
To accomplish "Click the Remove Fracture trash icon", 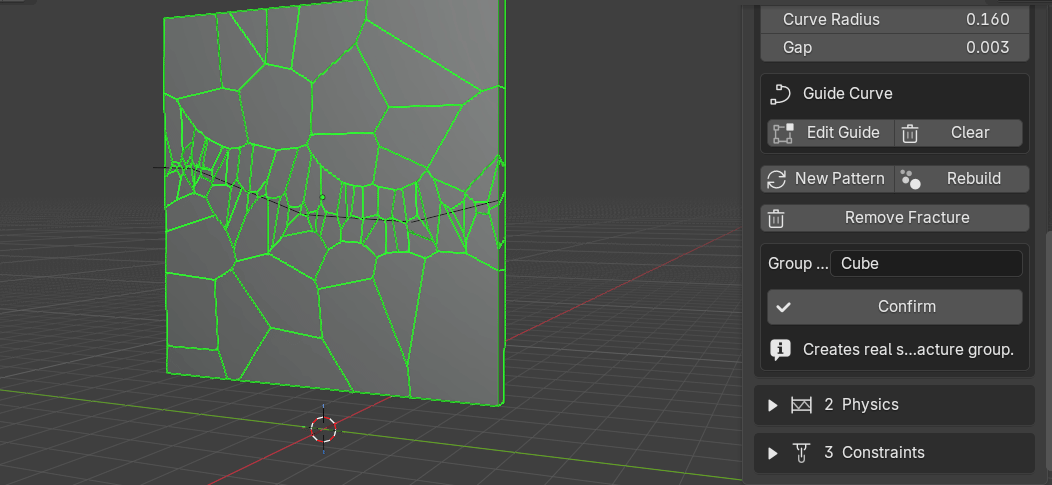I will click(776, 218).
